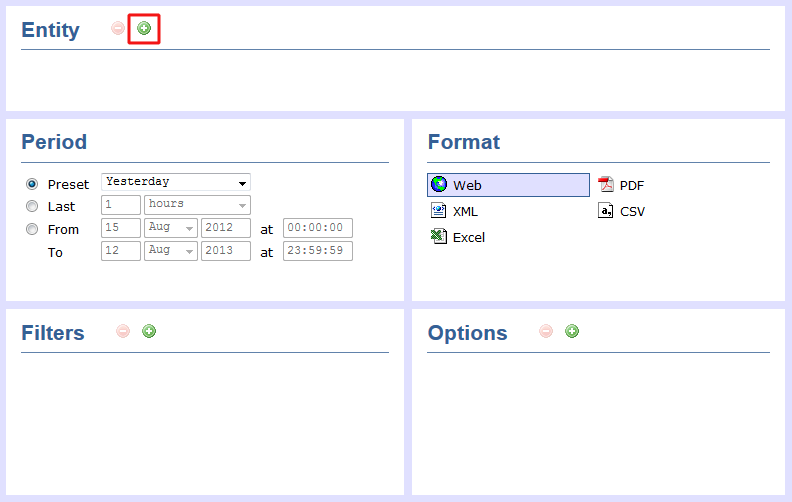
Task: Open the Yesterday preset dropdown
Action: [176, 183]
